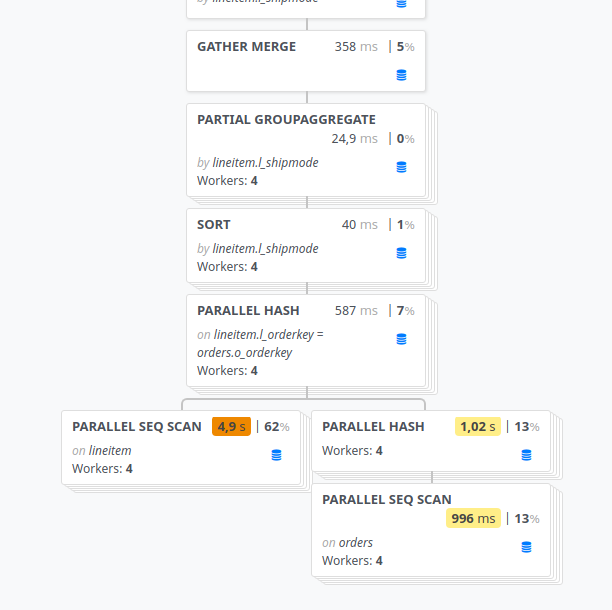Click database icon in 587 ms Parallel Hash node
The width and height of the screenshot is (612, 610).
point(401,339)
